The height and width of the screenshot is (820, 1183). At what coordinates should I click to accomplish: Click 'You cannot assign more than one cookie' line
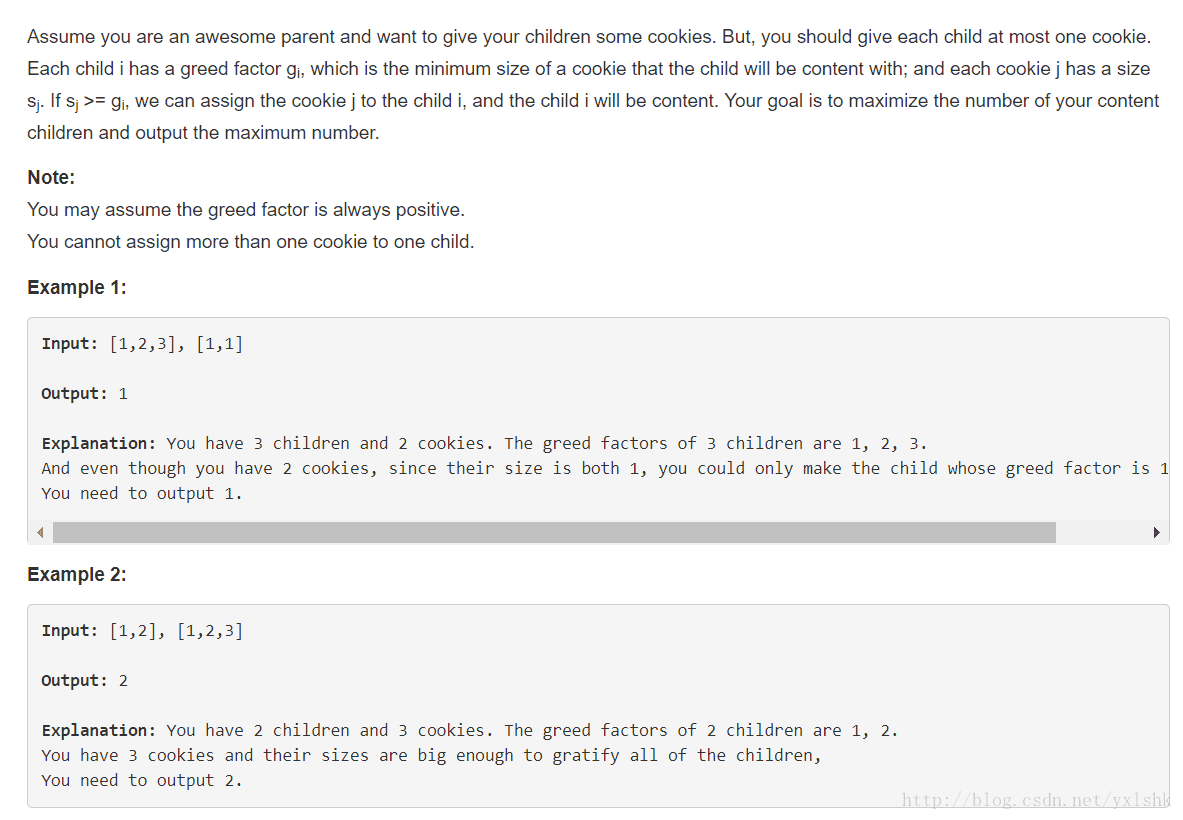250,241
